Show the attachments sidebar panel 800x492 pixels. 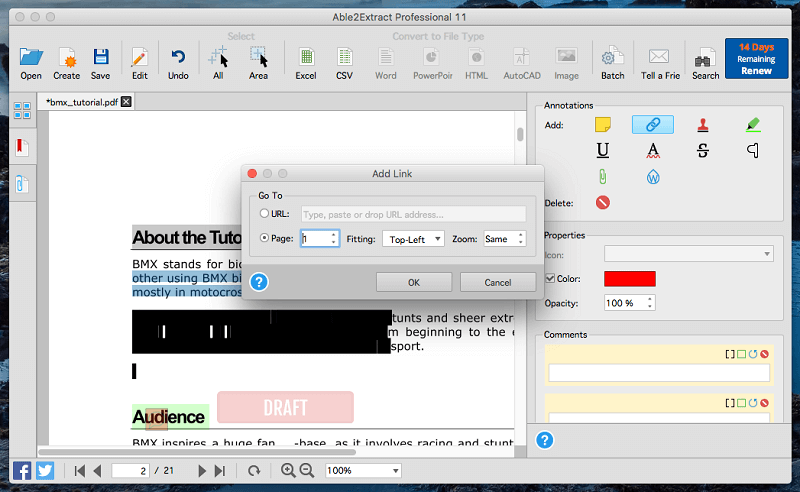pos(21,184)
